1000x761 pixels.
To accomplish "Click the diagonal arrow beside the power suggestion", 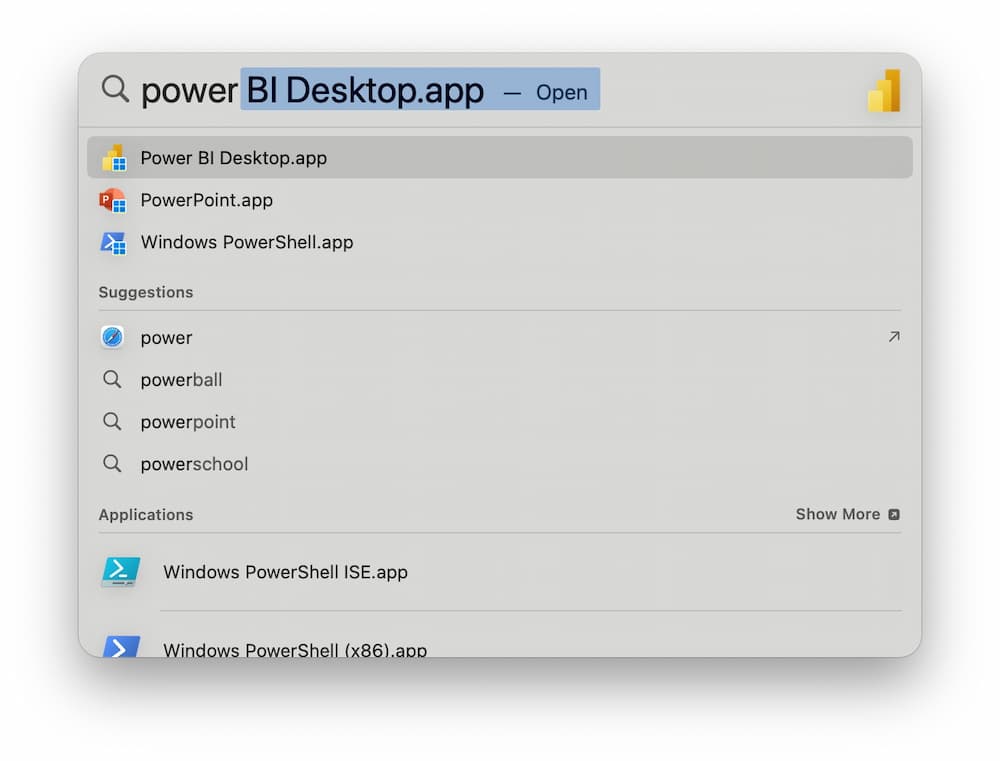I will (x=893, y=337).
